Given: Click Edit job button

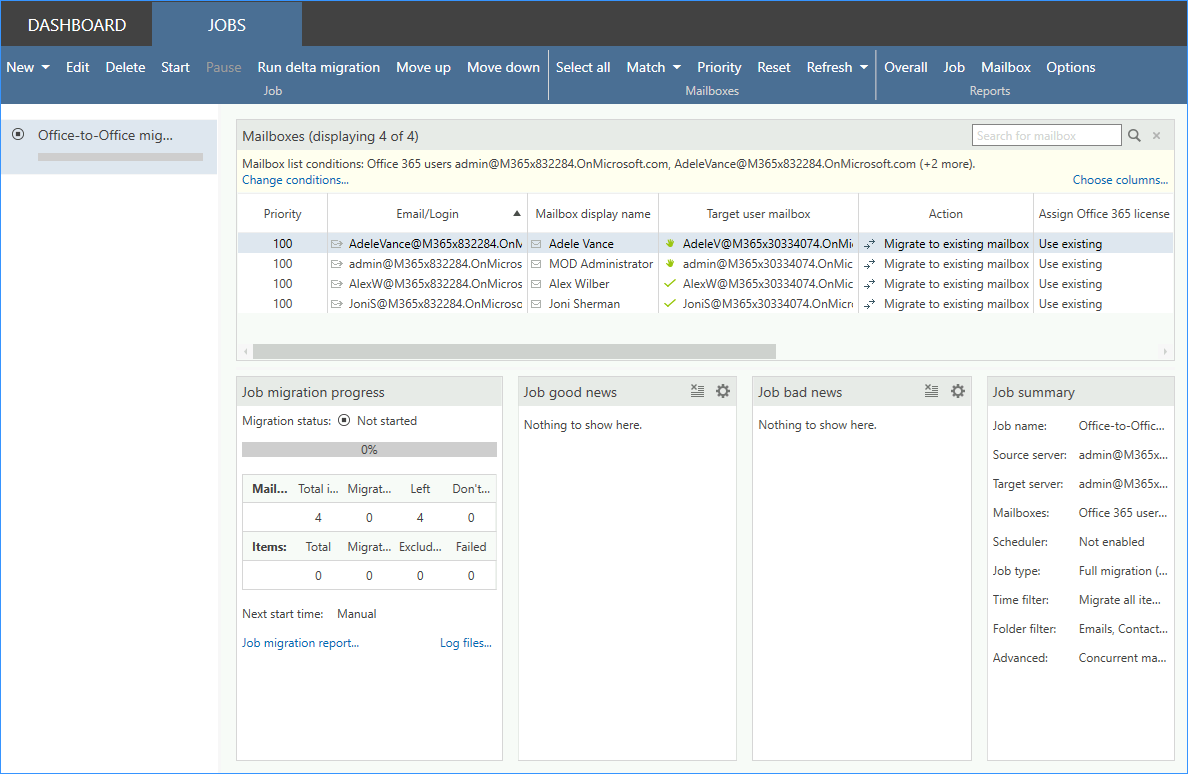Looking at the screenshot, I should (77, 67).
